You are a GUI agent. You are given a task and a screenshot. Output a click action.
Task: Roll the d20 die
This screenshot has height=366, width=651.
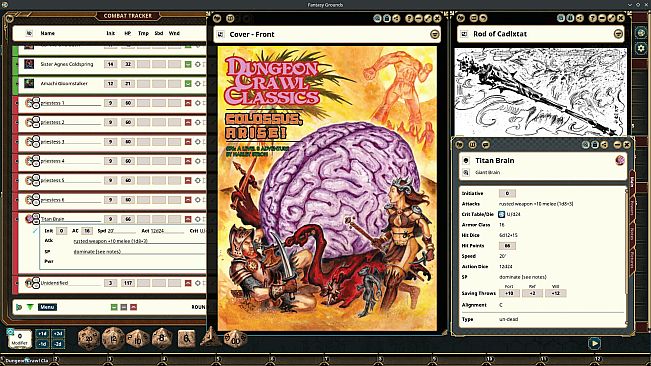pos(88,339)
